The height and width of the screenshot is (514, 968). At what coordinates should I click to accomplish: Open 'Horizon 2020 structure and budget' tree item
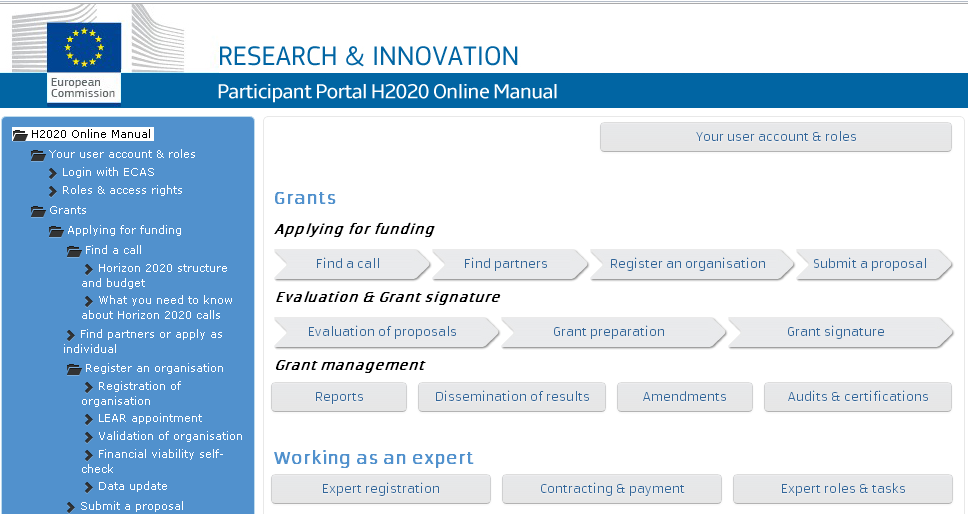coord(154,275)
